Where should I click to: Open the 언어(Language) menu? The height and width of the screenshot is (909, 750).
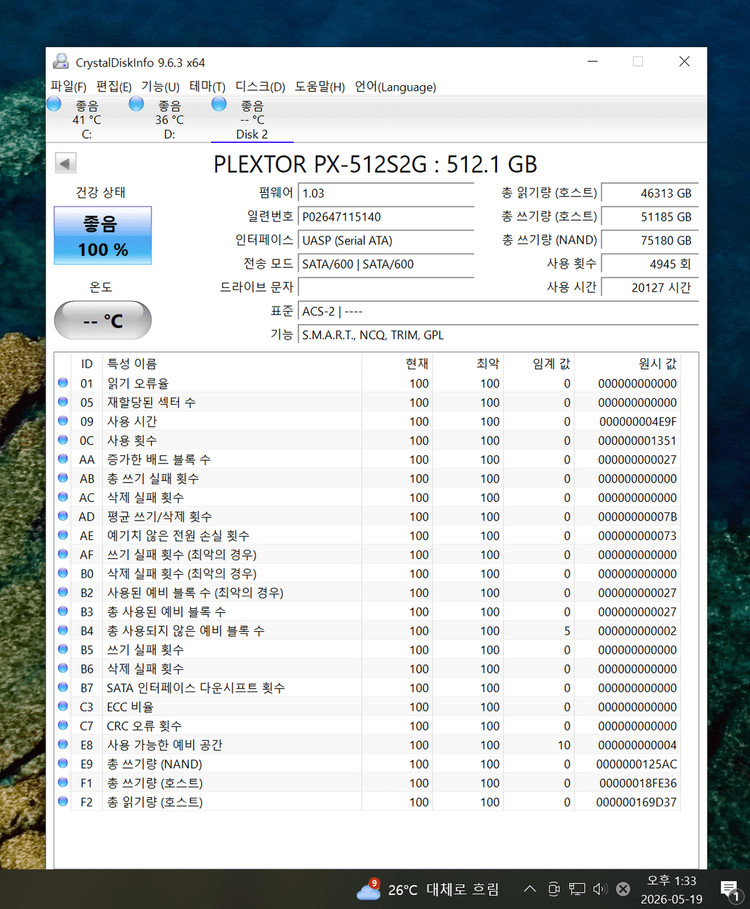(395, 86)
